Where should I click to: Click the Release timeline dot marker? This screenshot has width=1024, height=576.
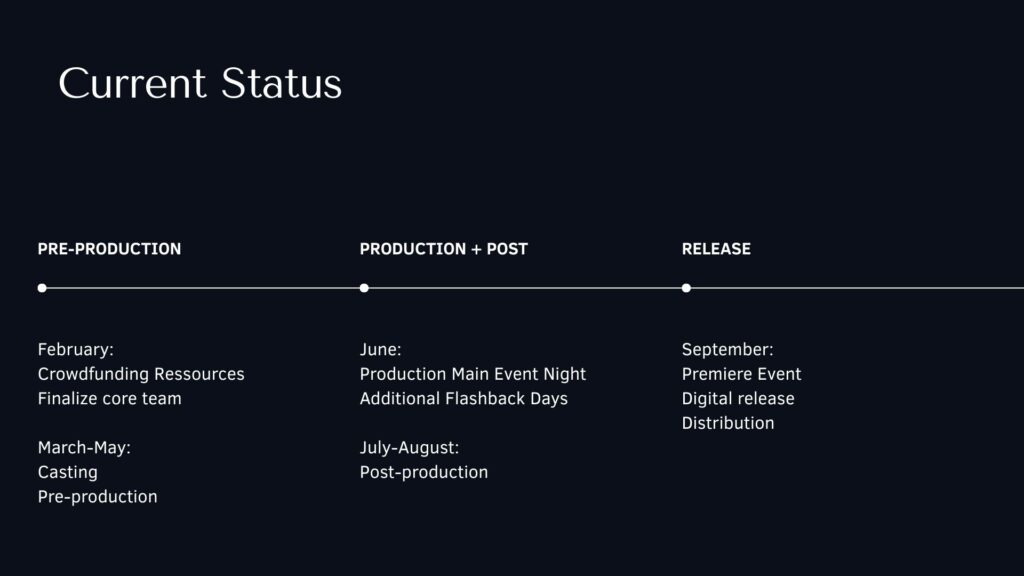click(686, 288)
